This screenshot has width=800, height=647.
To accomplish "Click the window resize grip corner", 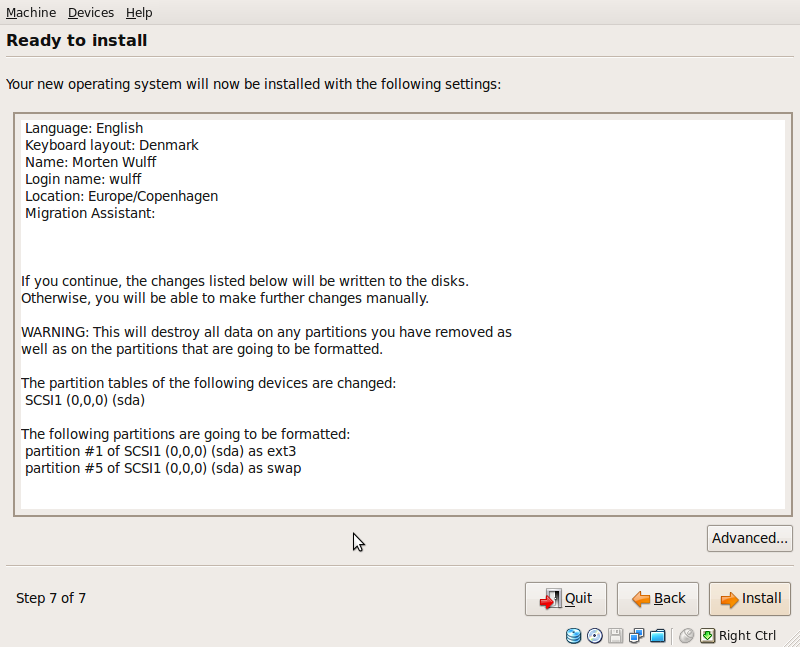I will click(x=792, y=639).
